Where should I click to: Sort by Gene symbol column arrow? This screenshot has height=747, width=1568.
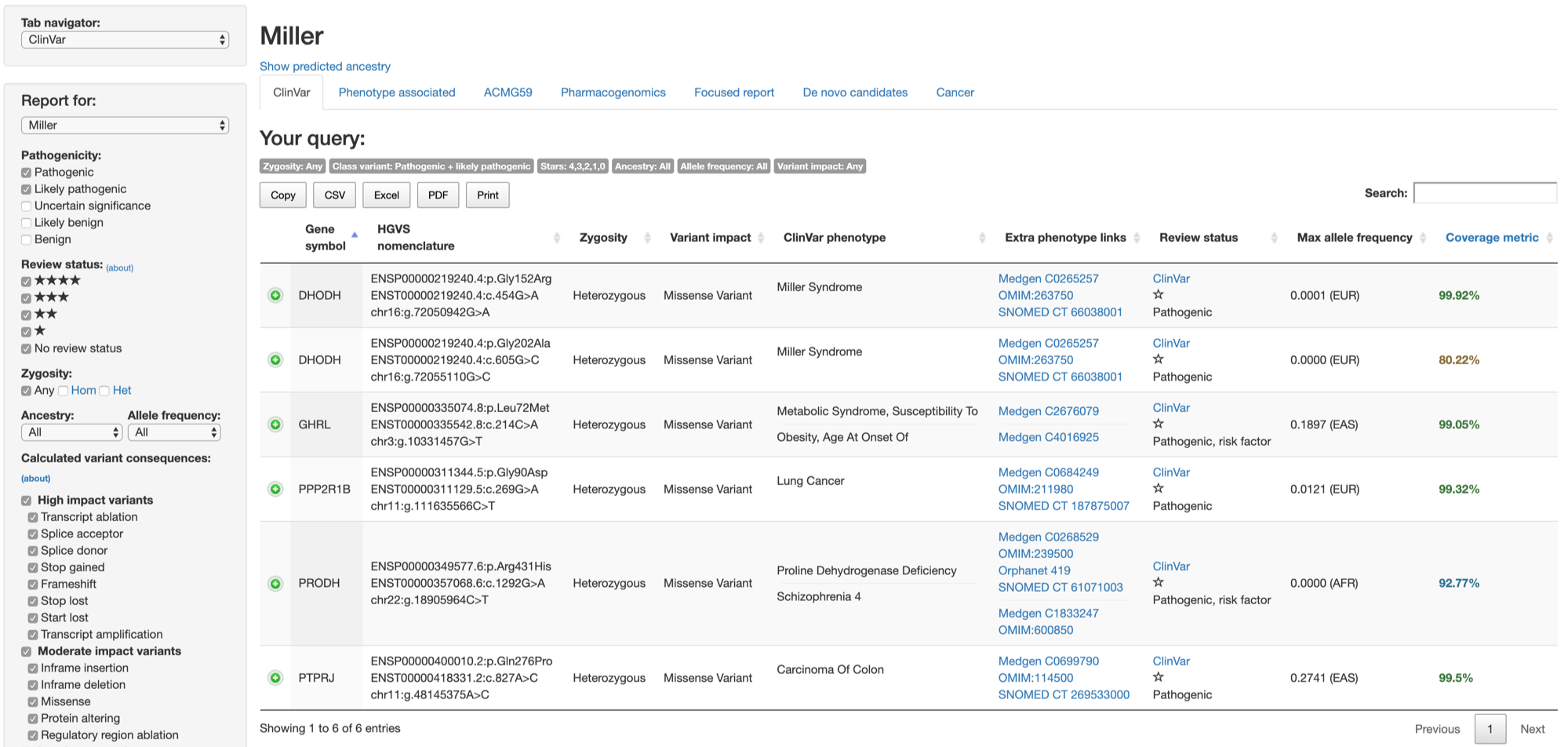[x=355, y=235]
